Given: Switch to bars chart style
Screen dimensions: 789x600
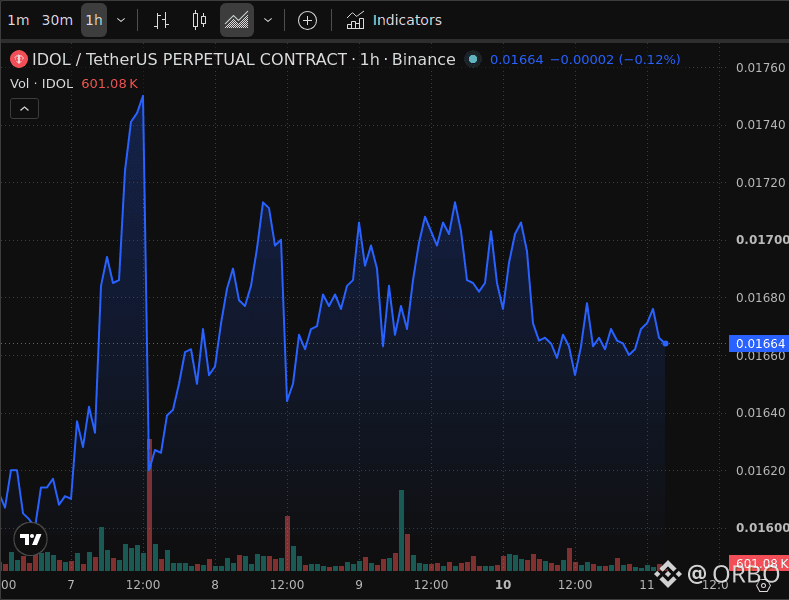Looking at the screenshot, I should pyautogui.click(x=161, y=20).
